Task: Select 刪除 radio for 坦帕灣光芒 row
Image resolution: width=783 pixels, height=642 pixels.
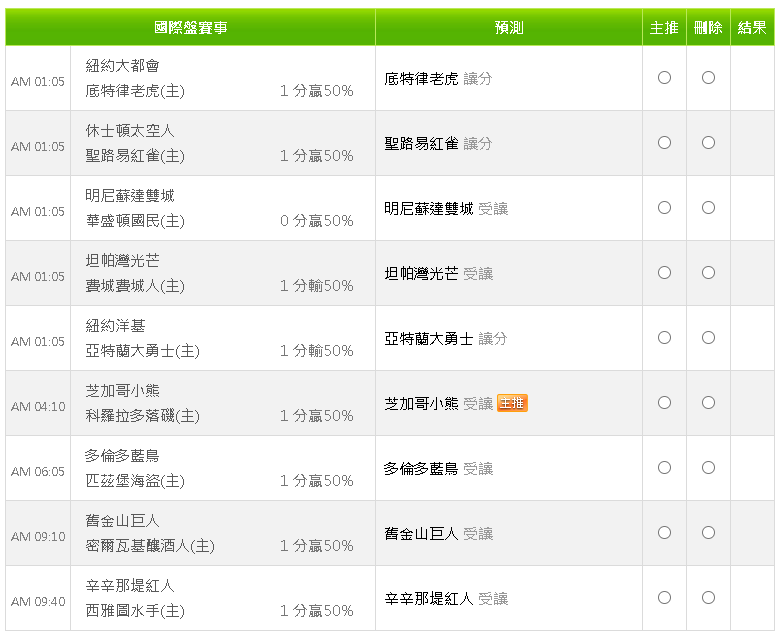Action: click(x=708, y=273)
